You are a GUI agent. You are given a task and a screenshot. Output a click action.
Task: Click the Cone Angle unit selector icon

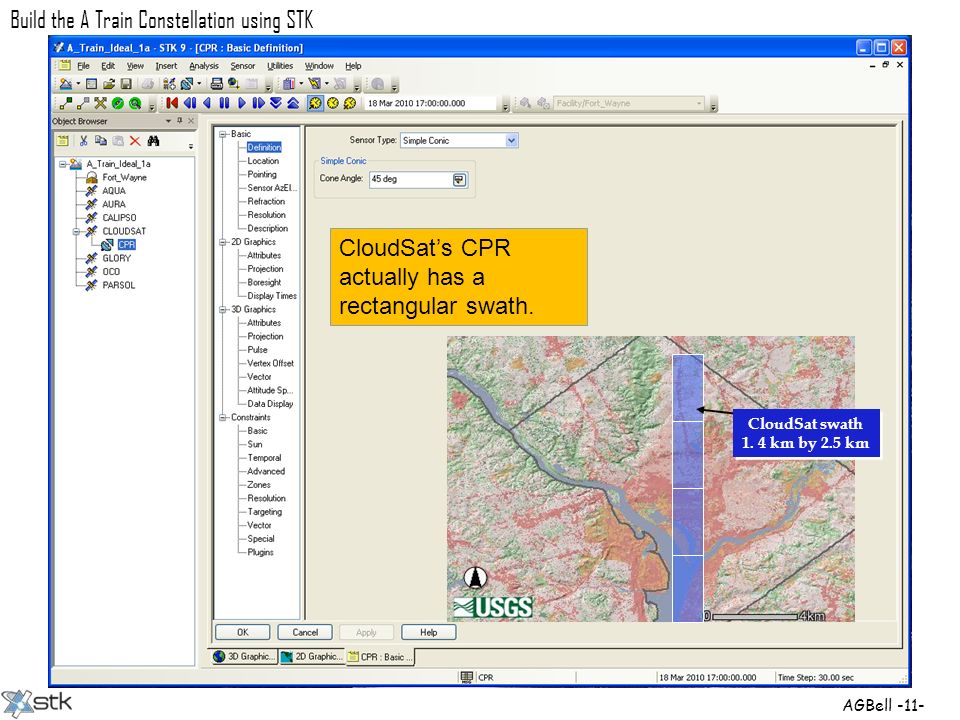(x=459, y=179)
